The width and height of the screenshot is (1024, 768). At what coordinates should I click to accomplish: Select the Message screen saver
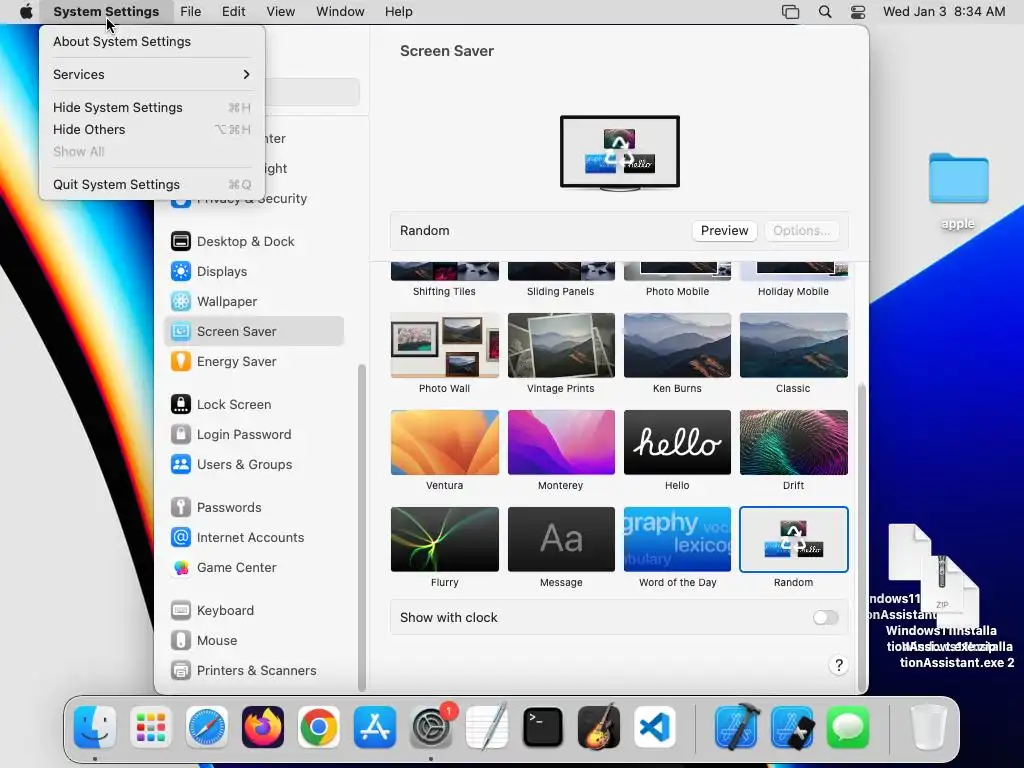[x=561, y=539]
